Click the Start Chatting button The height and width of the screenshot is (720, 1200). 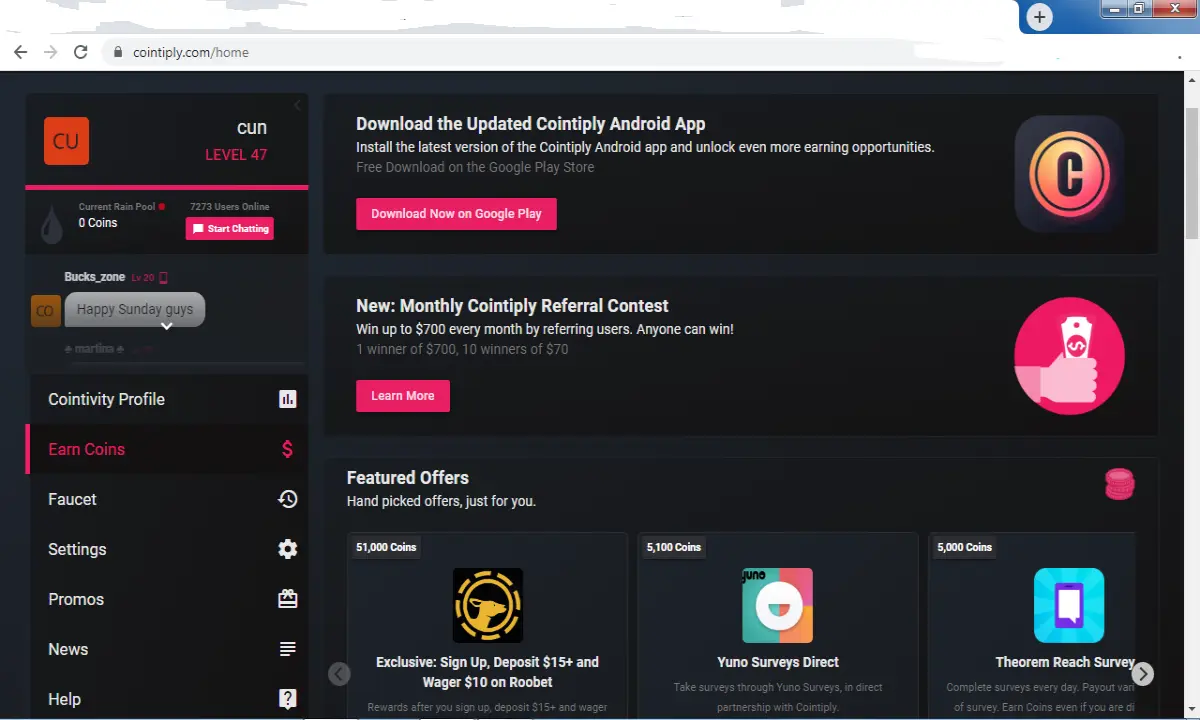coord(230,229)
